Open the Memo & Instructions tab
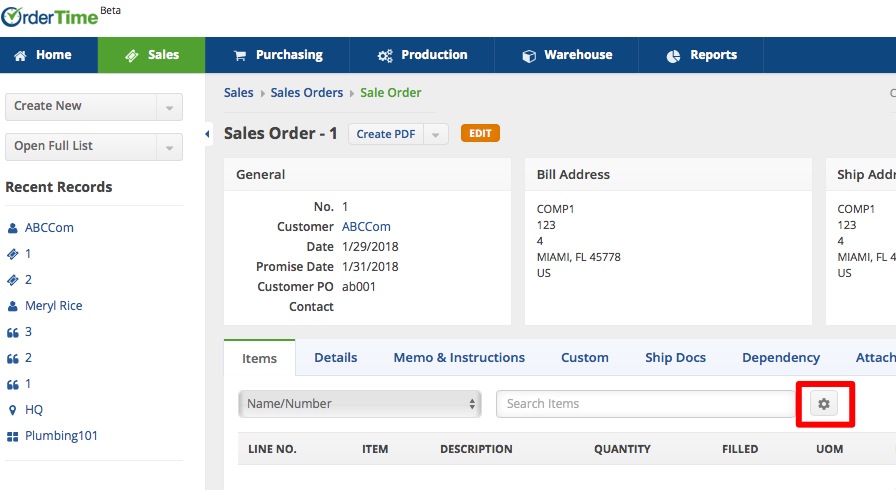 click(459, 357)
